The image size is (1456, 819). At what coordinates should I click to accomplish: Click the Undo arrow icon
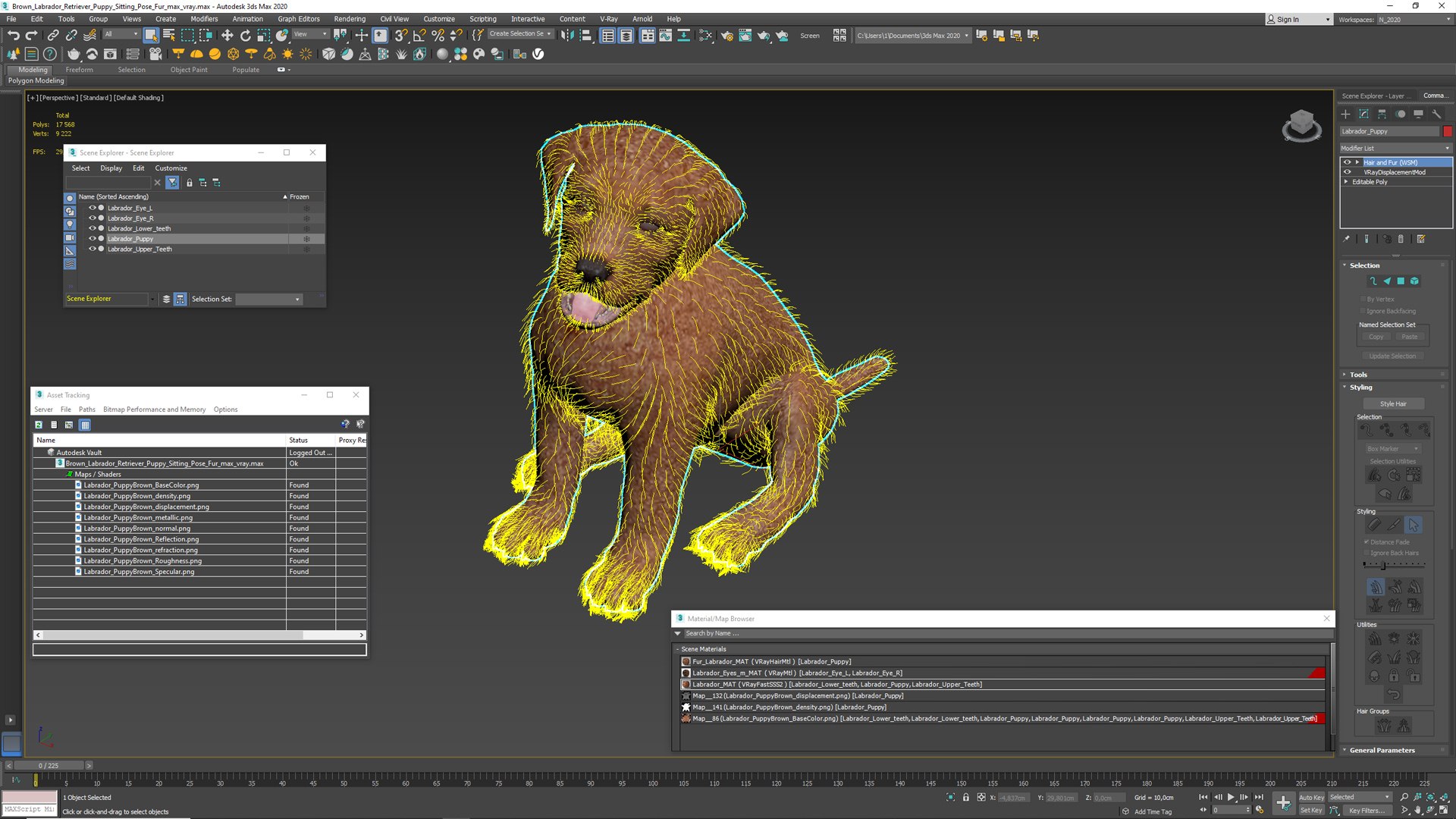13,36
